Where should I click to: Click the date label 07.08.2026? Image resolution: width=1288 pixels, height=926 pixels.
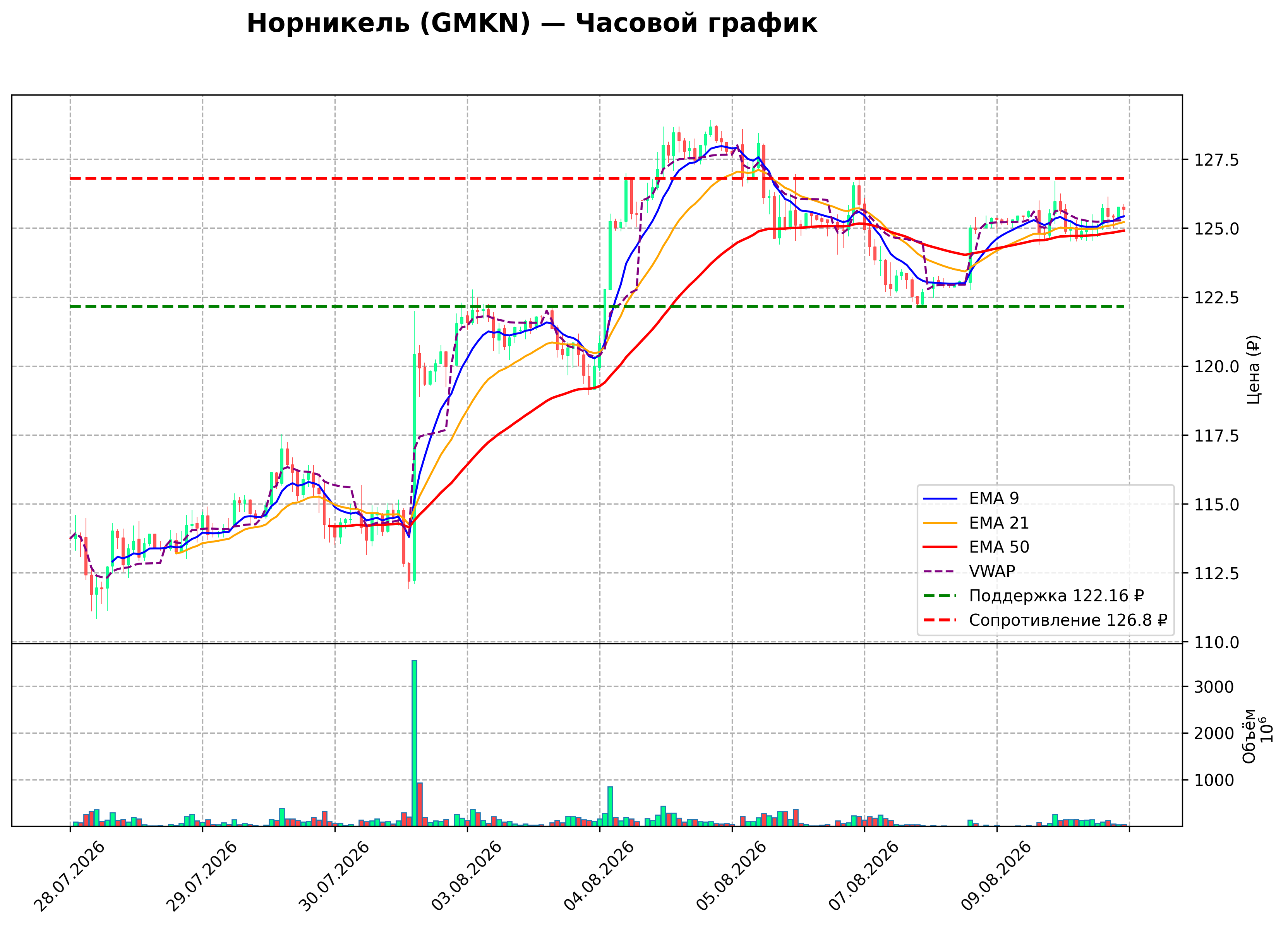point(864,876)
